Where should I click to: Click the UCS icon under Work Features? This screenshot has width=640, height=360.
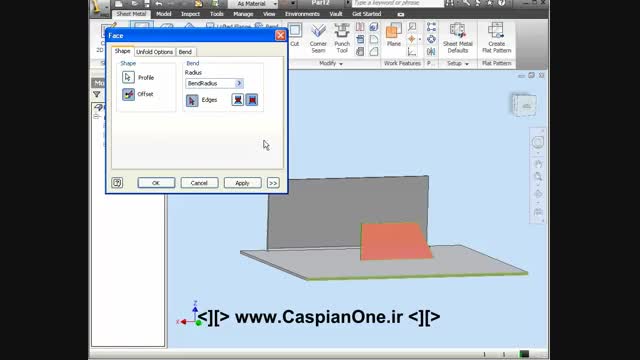pyautogui.click(x=412, y=51)
